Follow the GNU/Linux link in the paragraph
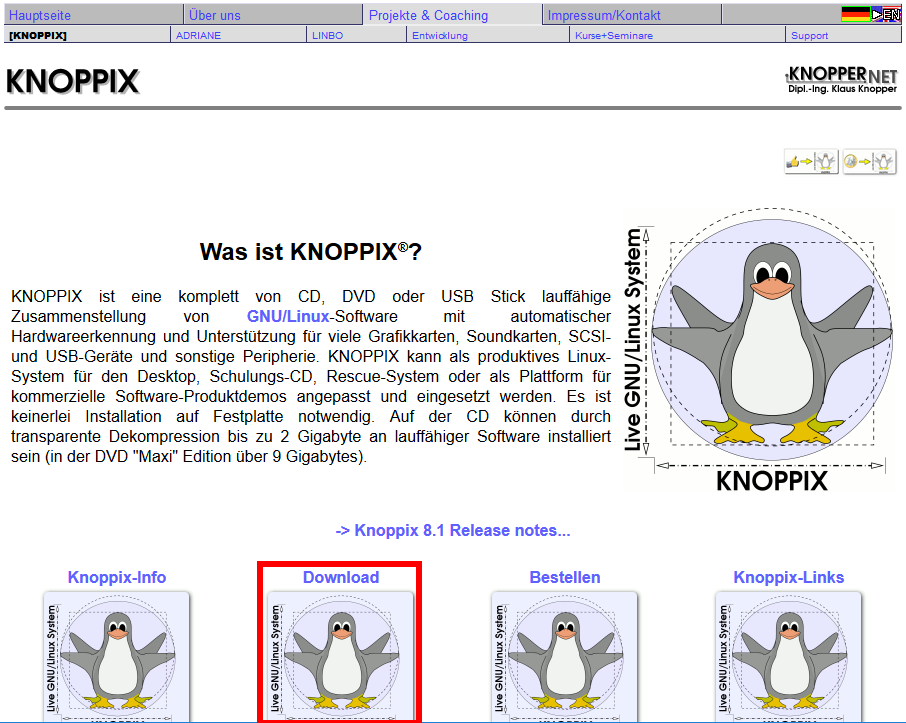The image size is (906, 723). (x=288, y=316)
